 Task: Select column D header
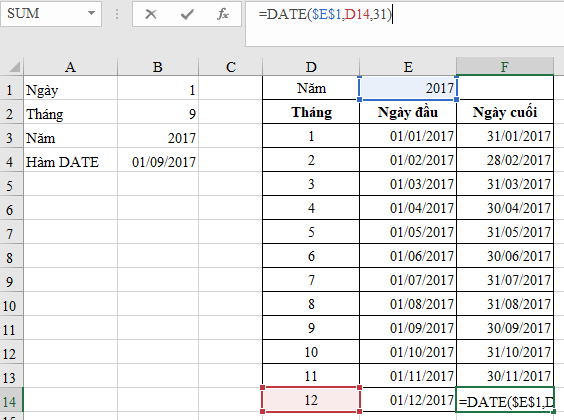pos(311,67)
